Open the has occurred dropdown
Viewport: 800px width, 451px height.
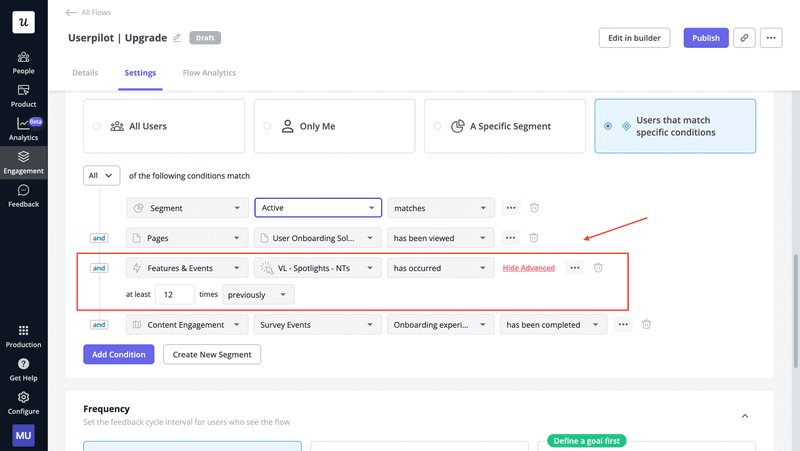pos(441,268)
